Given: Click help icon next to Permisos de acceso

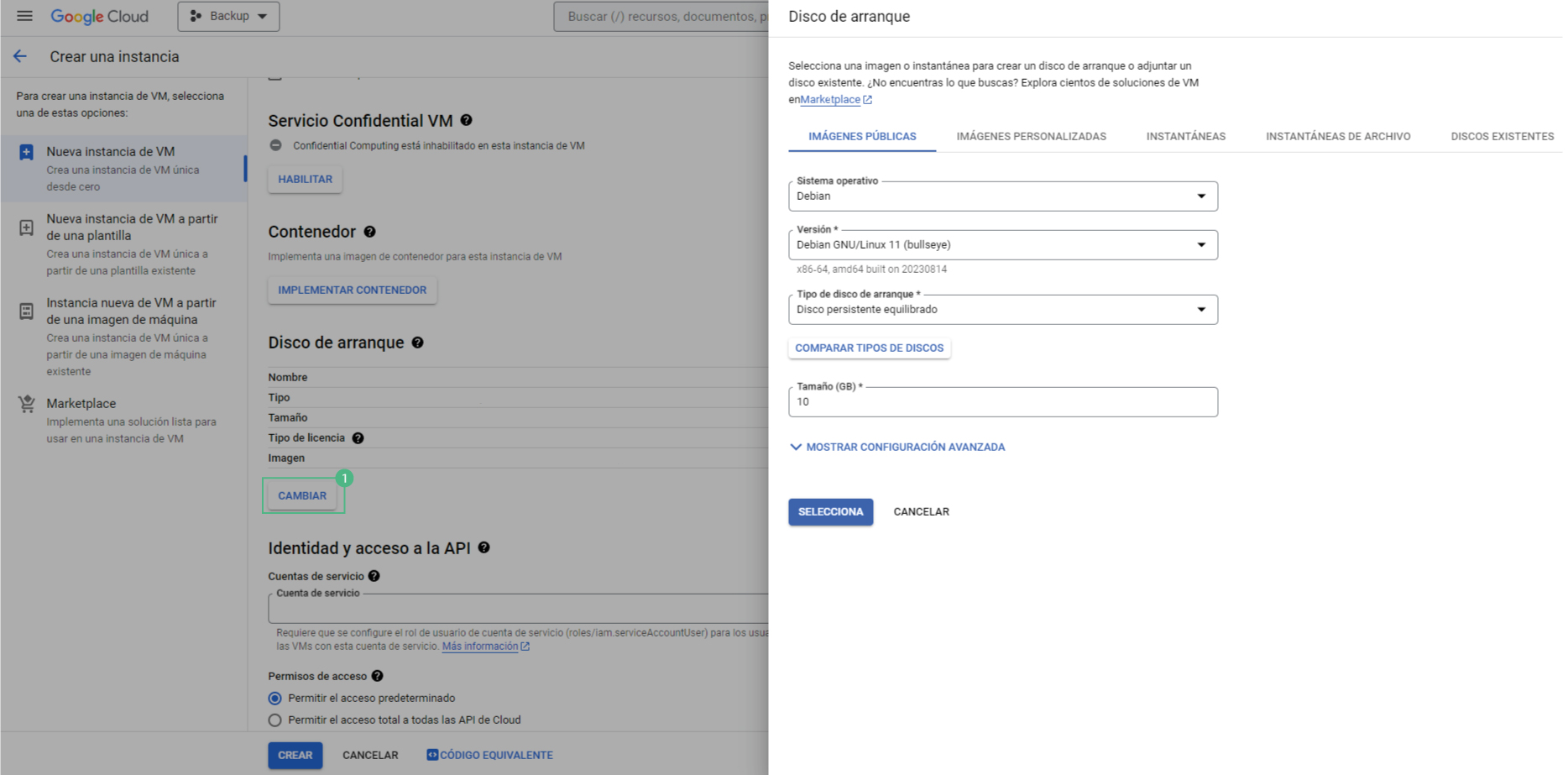Looking at the screenshot, I should [x=377, y=676].
